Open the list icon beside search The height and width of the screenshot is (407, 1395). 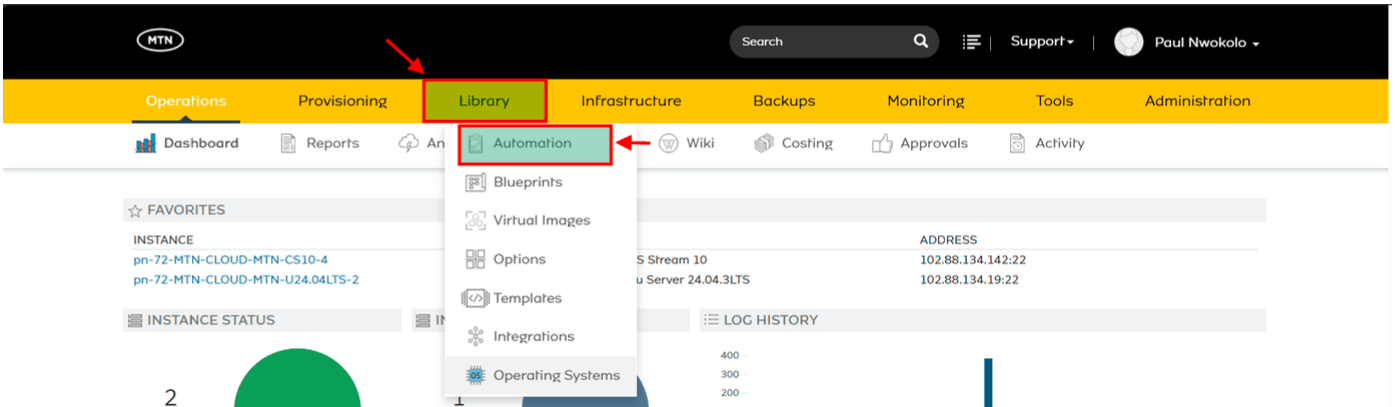(x=971, y=41)
